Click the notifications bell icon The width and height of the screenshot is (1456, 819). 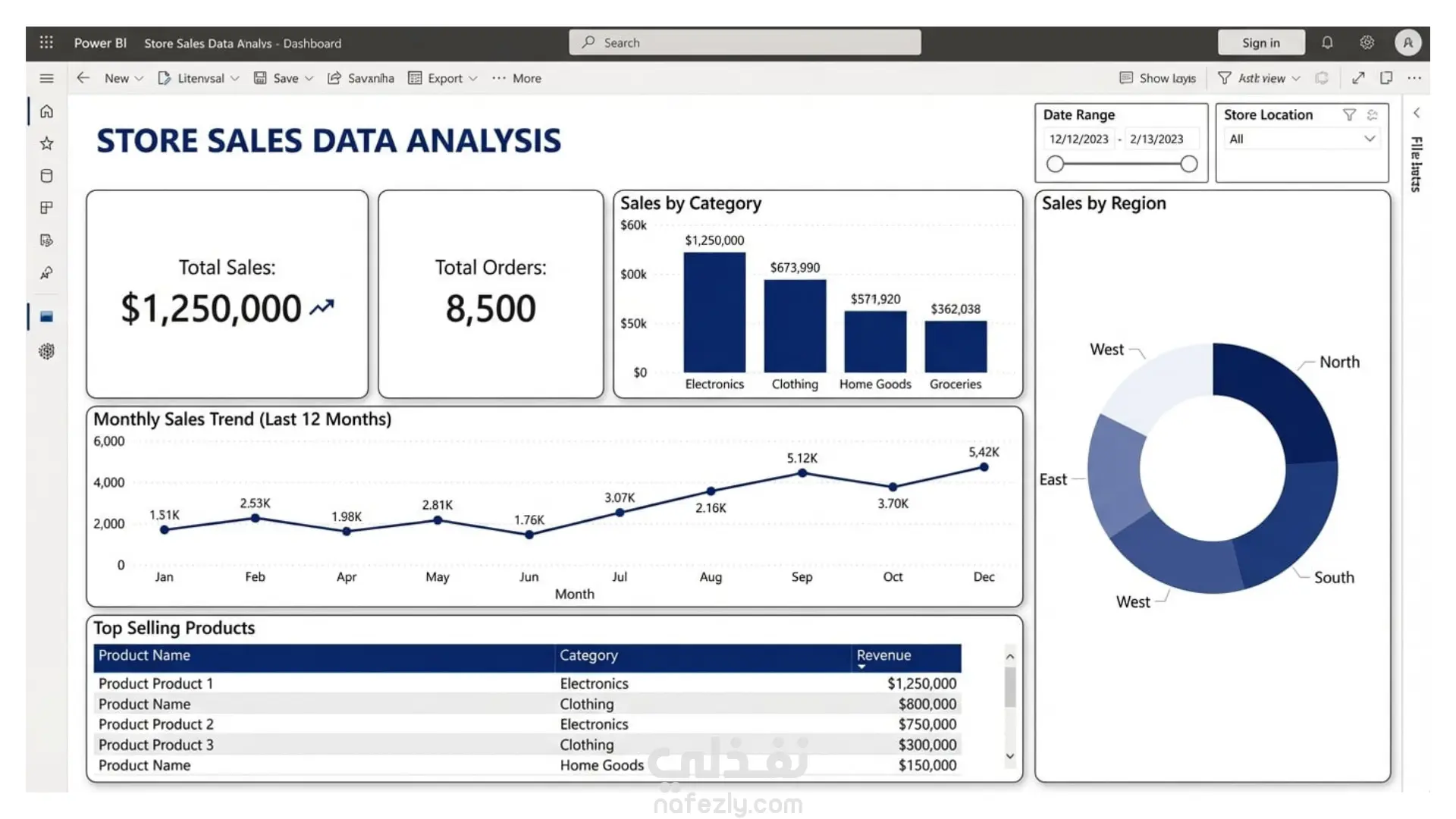(x=1327, y=42)
